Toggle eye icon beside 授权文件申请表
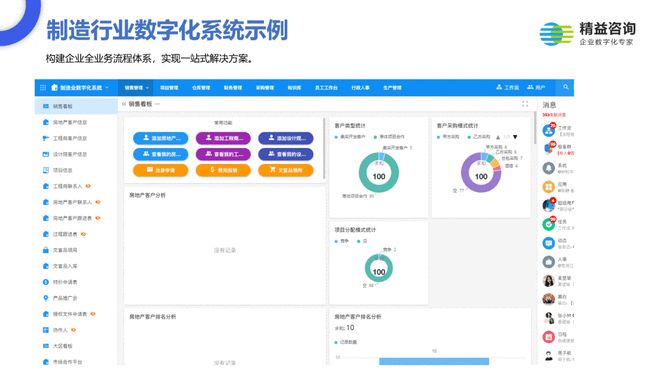This screenshot has height=372, width=660. pyautogui.click(x=93, y=314)
